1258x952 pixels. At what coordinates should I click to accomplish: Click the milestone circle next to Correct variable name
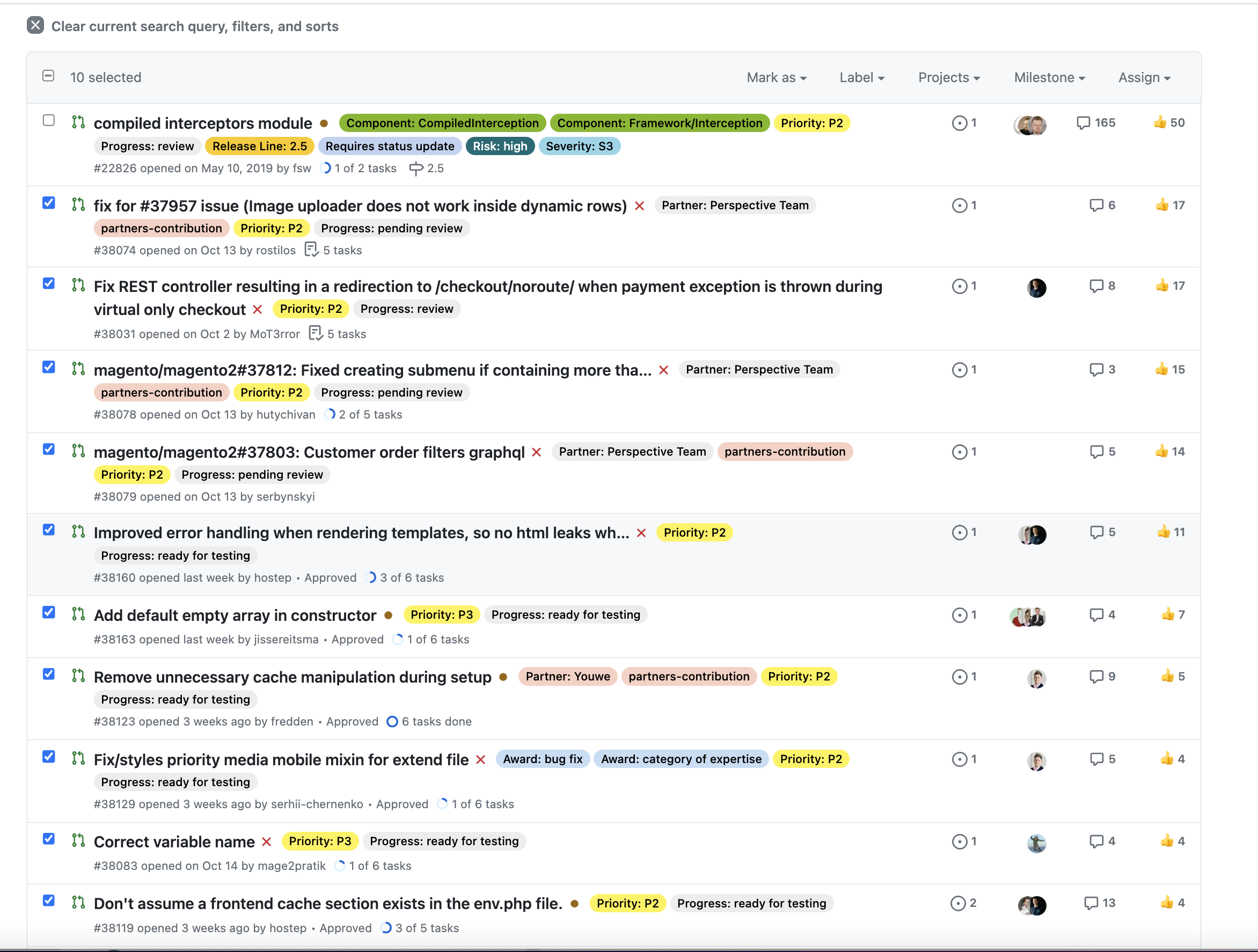point(960,841)
